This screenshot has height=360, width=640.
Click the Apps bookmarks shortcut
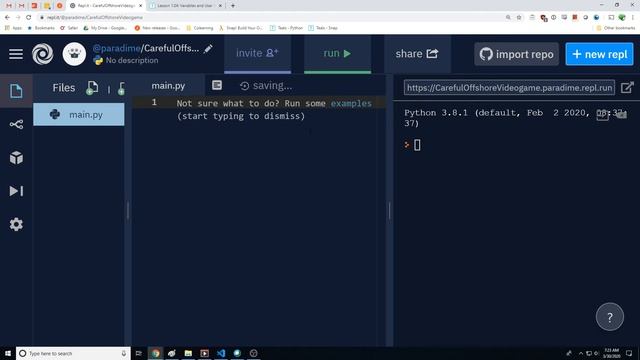(x=13, y=28)
